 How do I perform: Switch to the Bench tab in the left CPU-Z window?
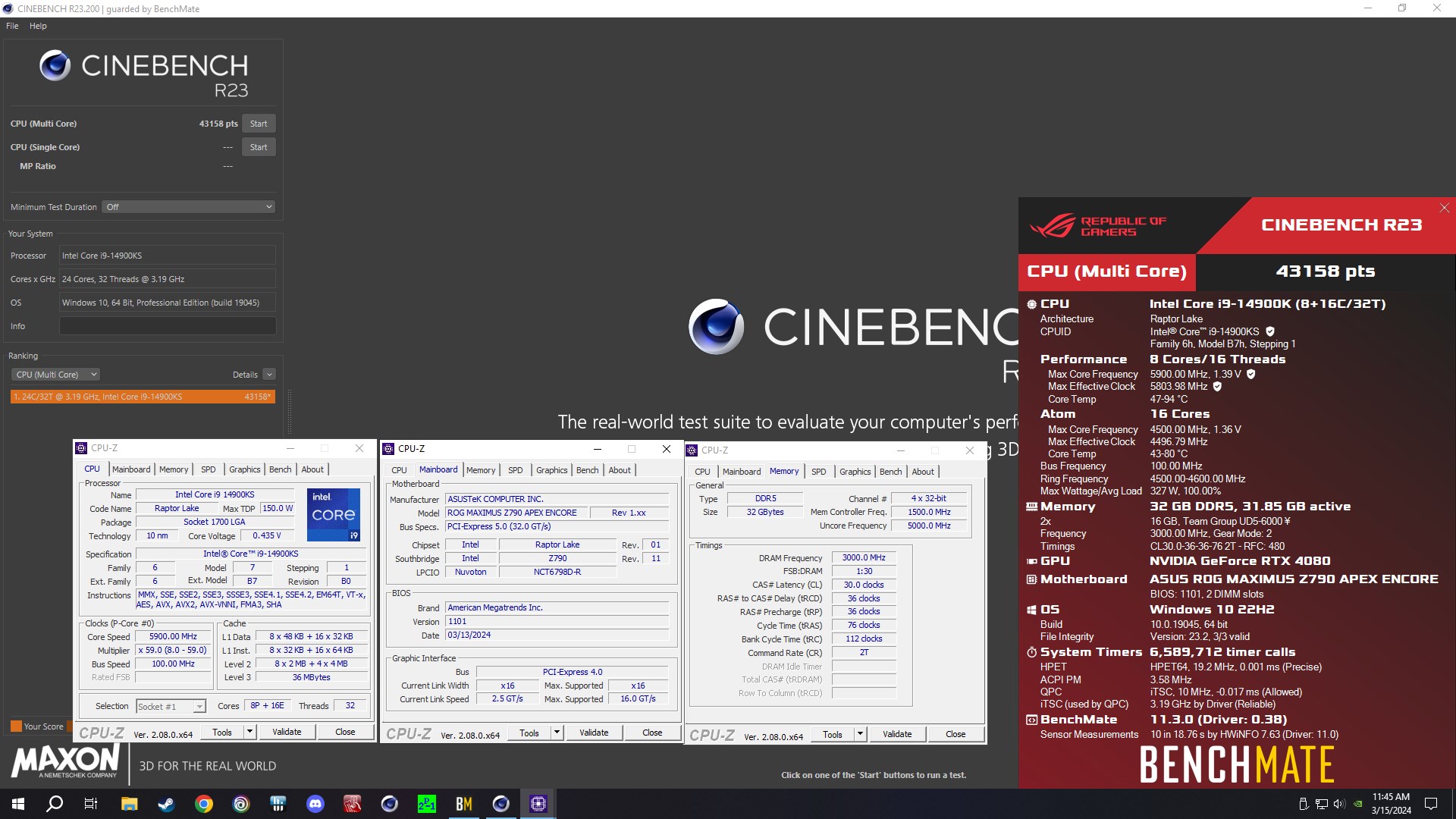coord(280,469)
